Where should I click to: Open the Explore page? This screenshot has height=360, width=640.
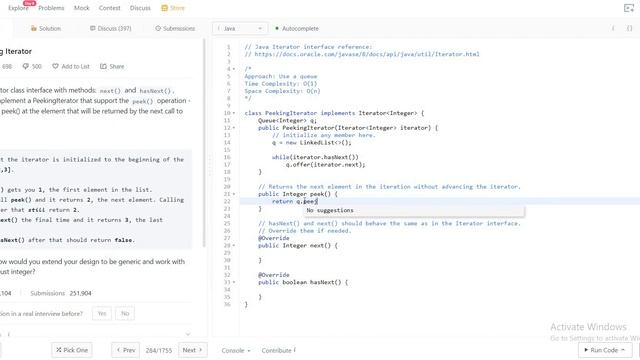point(18,8)
